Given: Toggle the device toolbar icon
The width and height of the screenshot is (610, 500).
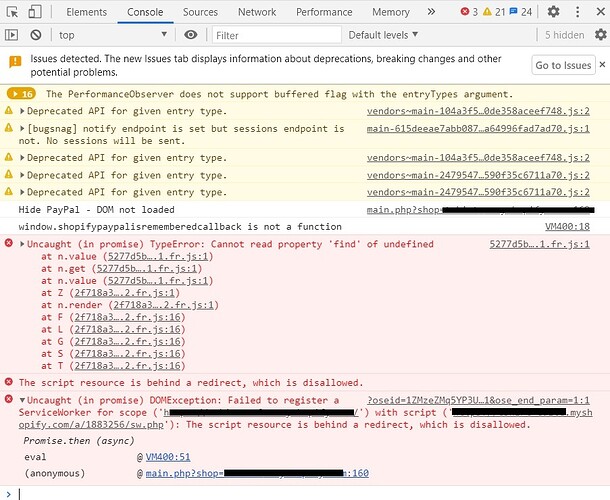Looking at the screenshot, I should [35, 12].
